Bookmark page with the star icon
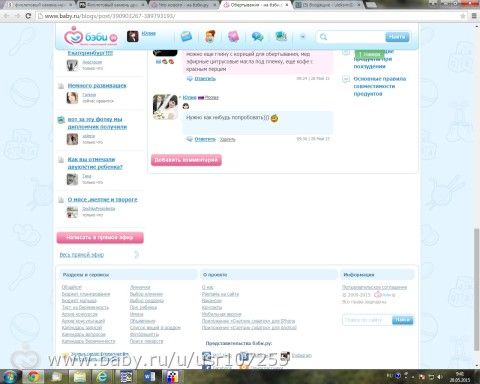This screenshot has width=480, height=384. [463, 16]
